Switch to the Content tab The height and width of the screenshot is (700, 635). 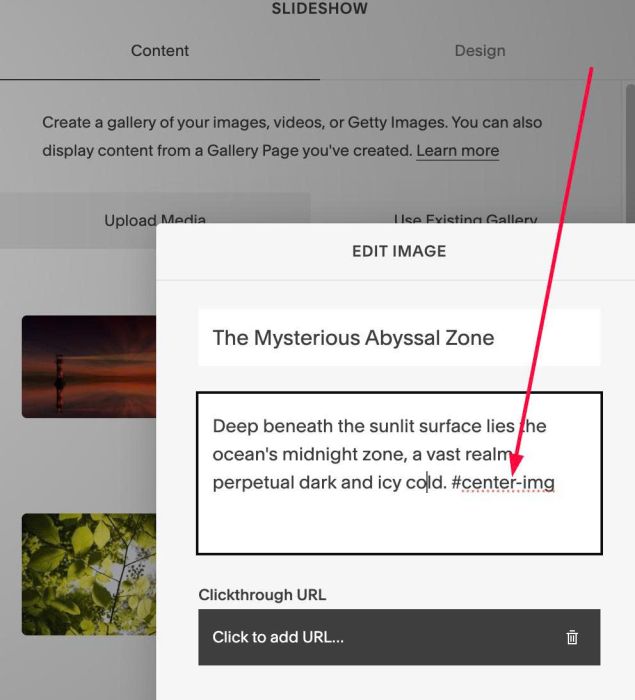coord(160,50)
